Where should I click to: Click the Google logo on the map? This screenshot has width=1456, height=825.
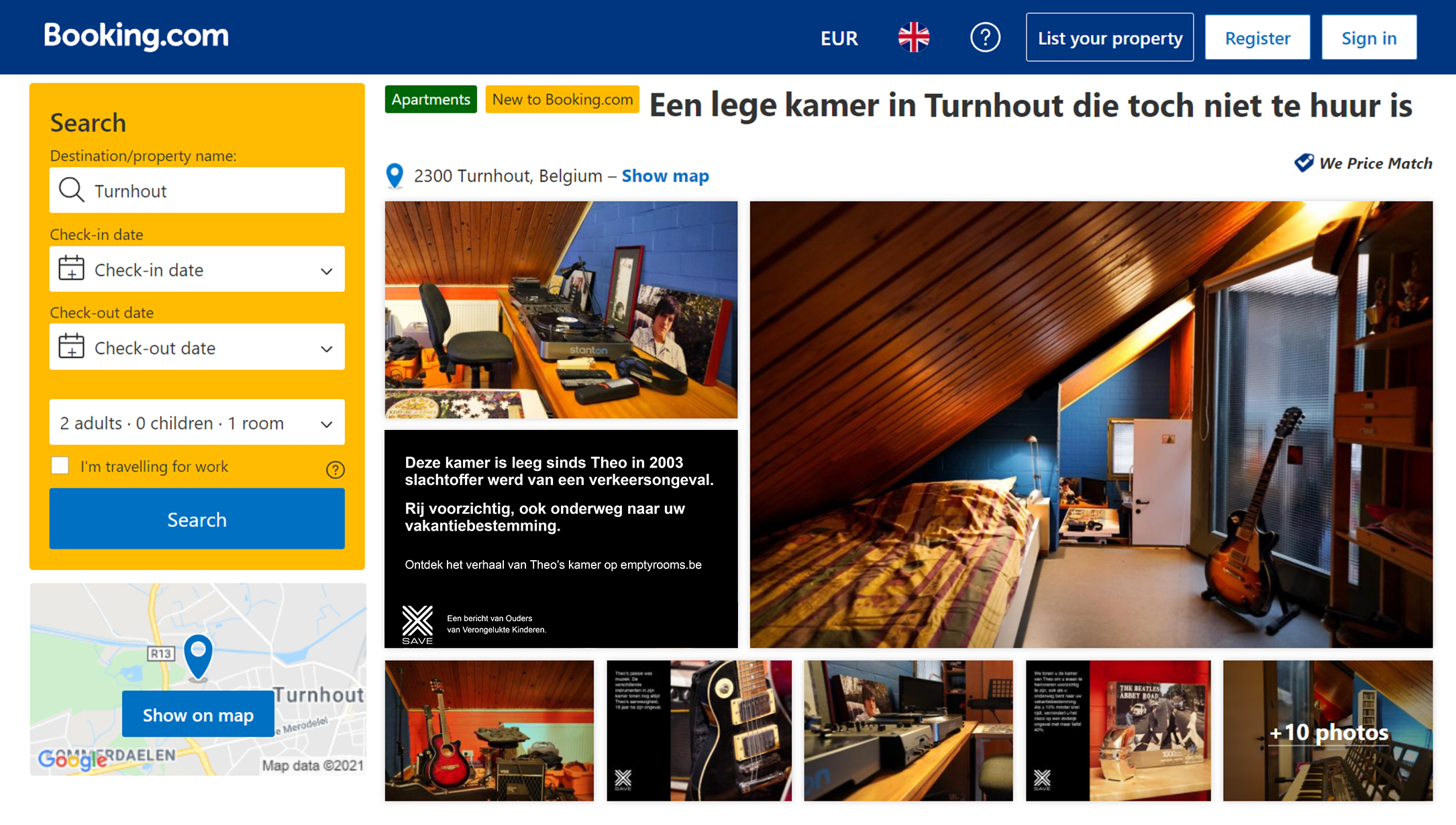[x=72, y=759]
